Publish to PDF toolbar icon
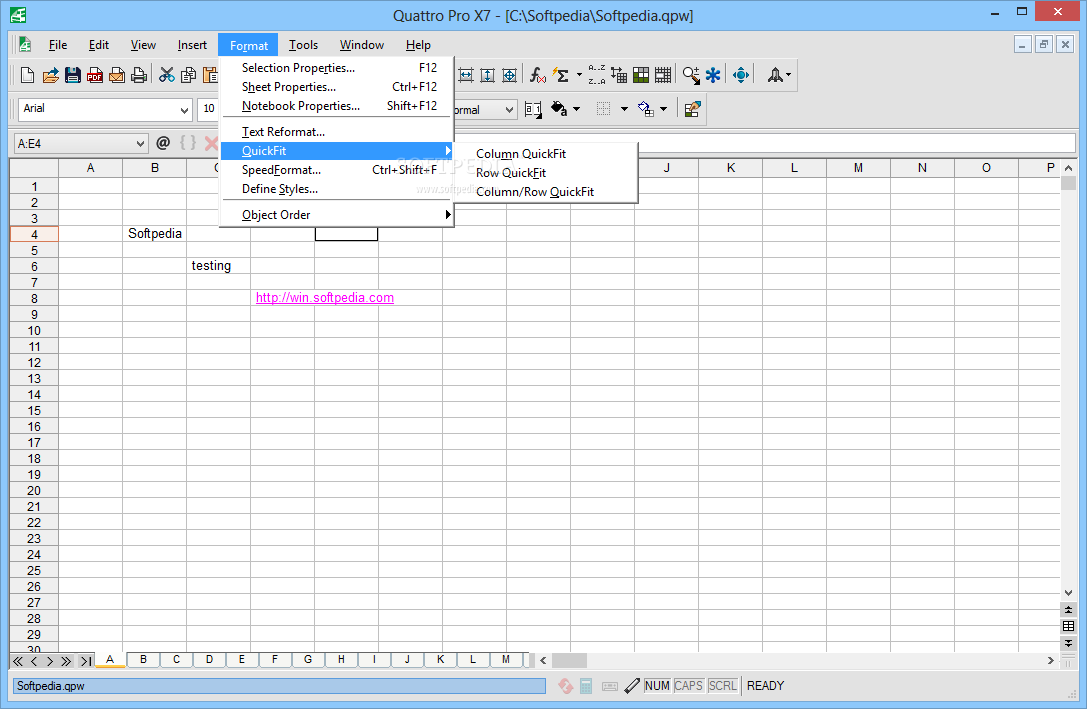The width and height of the screenshot is (1087, 709). (x=95, y=75)
